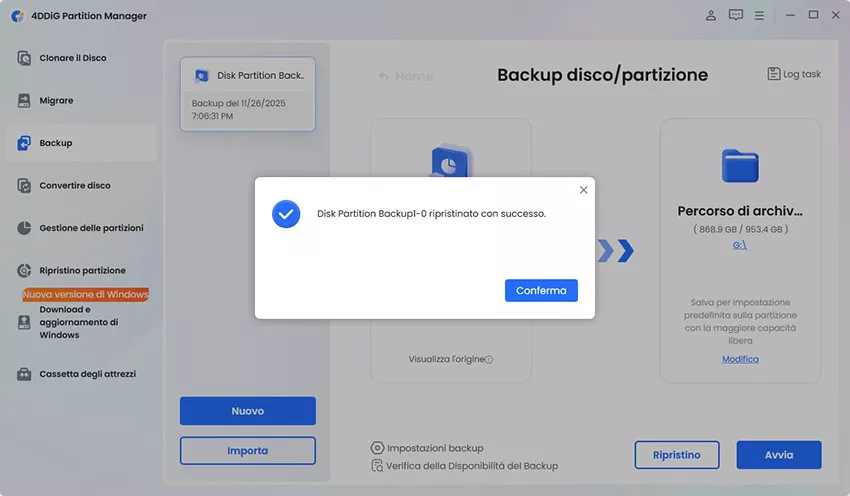This screenshot has width=850, height=496.
Task: Click the Percorso di archiv... heading
Action: click(740, 211)
